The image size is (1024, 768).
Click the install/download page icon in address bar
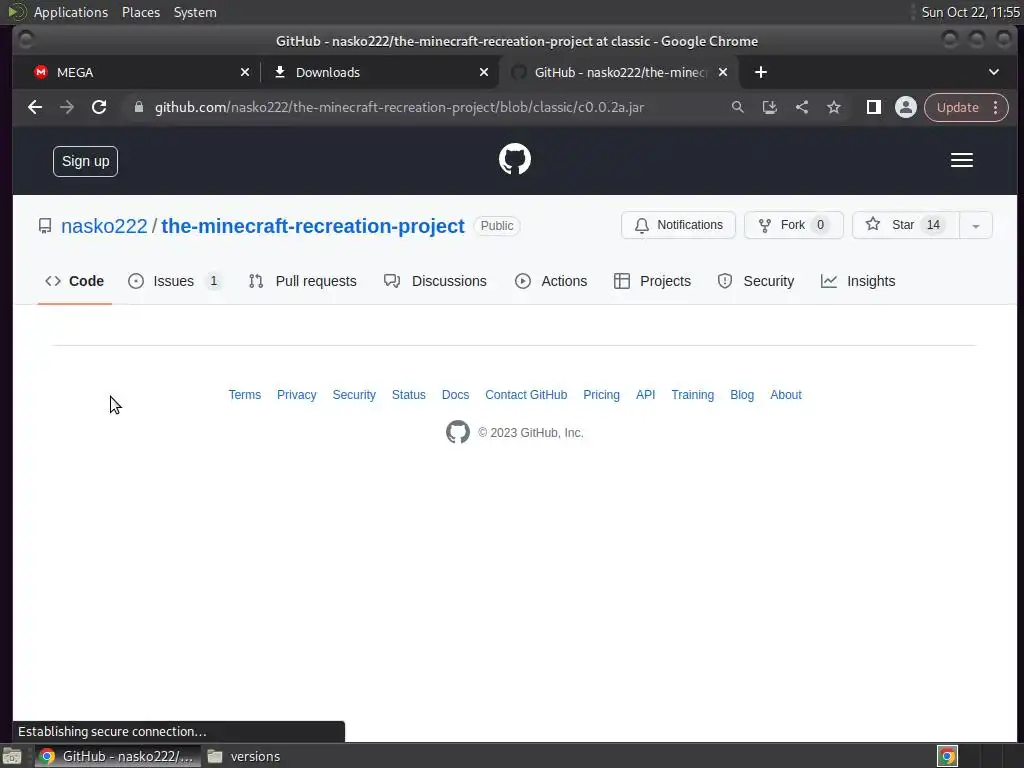click(x=769, y=107)
